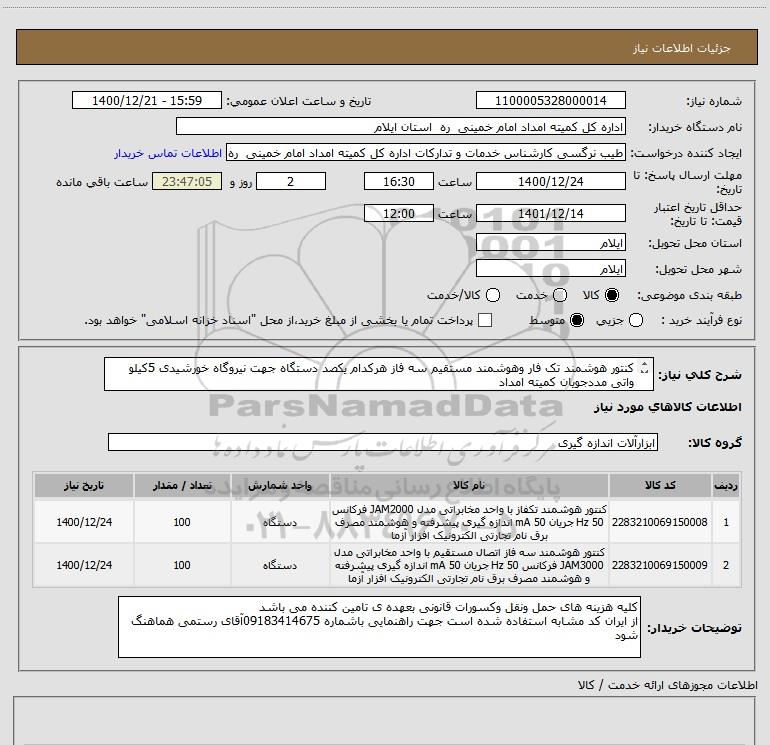
Task: Click the unit دستگاه cell in row 2
Action: 280,565
